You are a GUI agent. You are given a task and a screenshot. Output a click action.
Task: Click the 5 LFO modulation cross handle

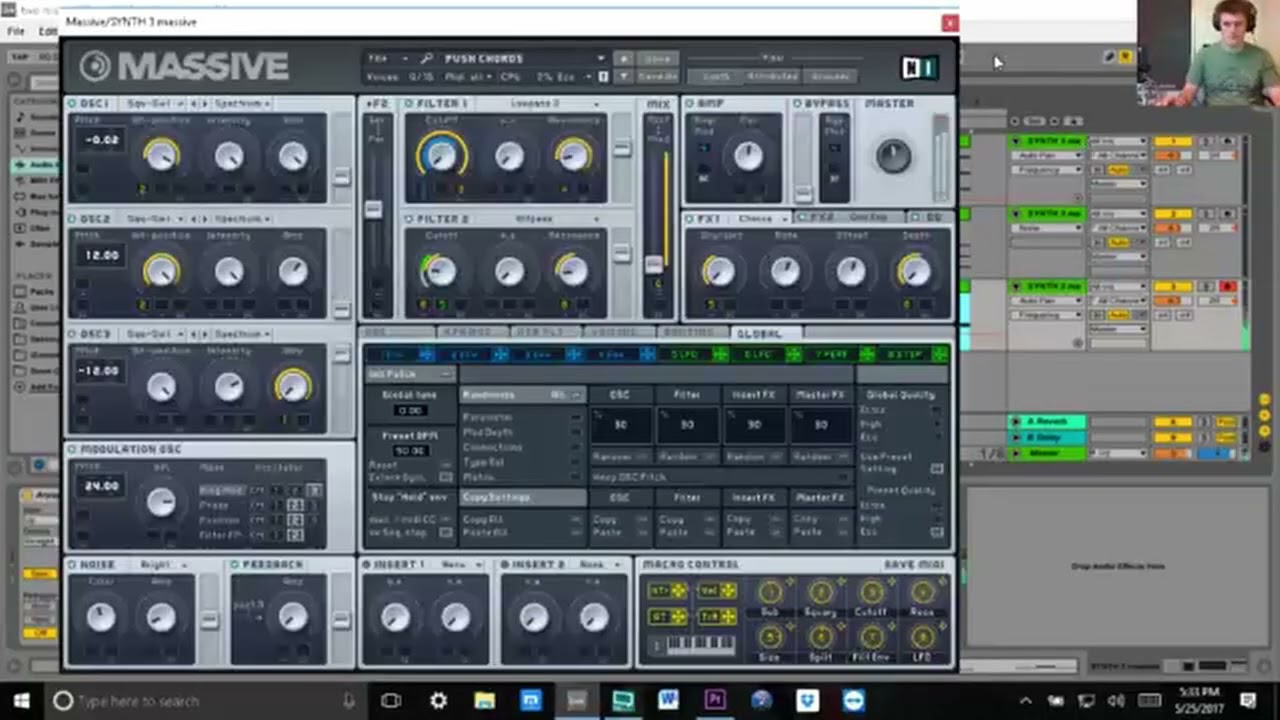coord(720,354)
